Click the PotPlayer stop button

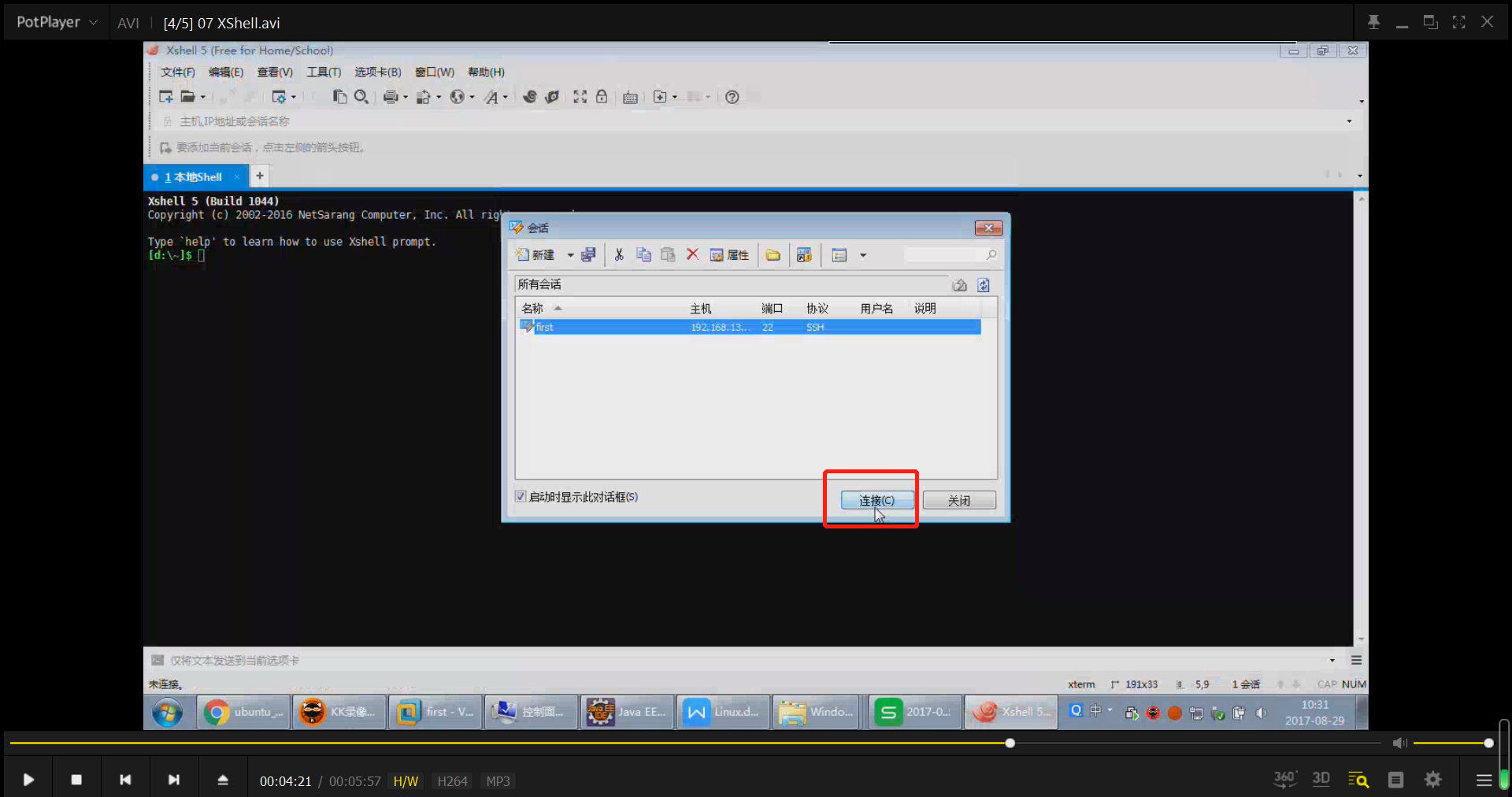pyautogui.click(x=76, y=780)
